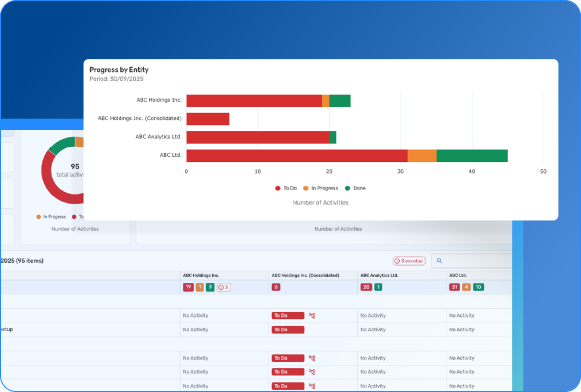
Task: Toggle the In Progress series in bar chart legend
Action: (321, 188)
